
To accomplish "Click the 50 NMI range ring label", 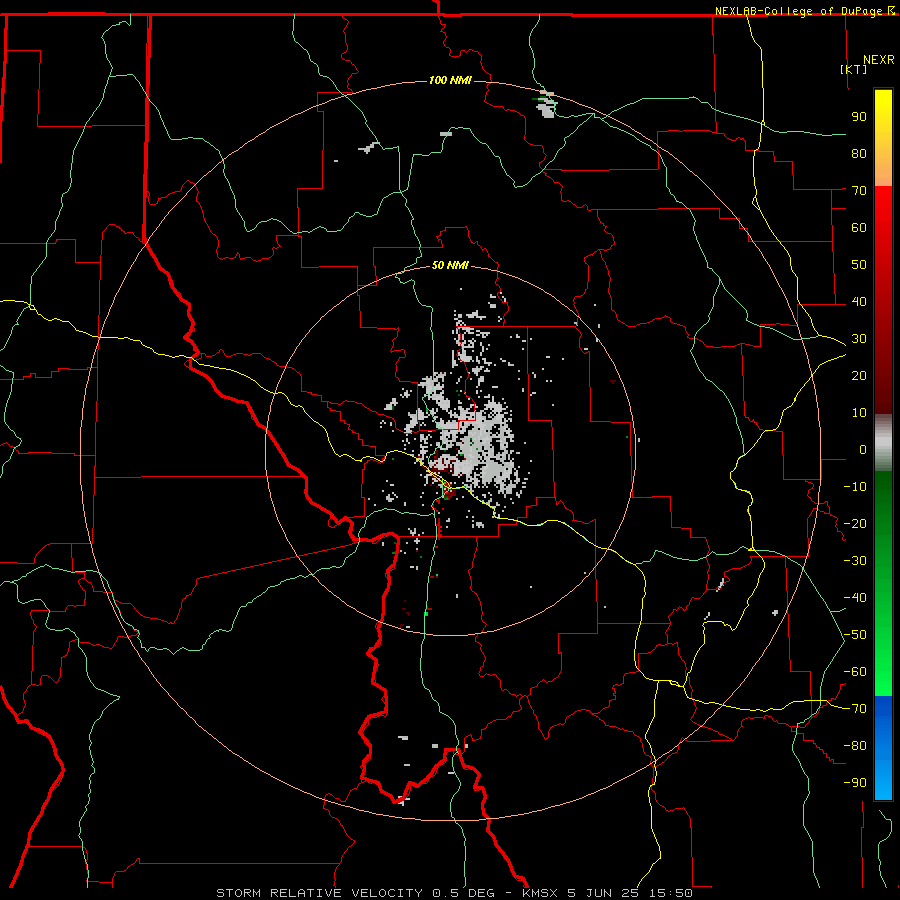I will click(x=450, y=265).
